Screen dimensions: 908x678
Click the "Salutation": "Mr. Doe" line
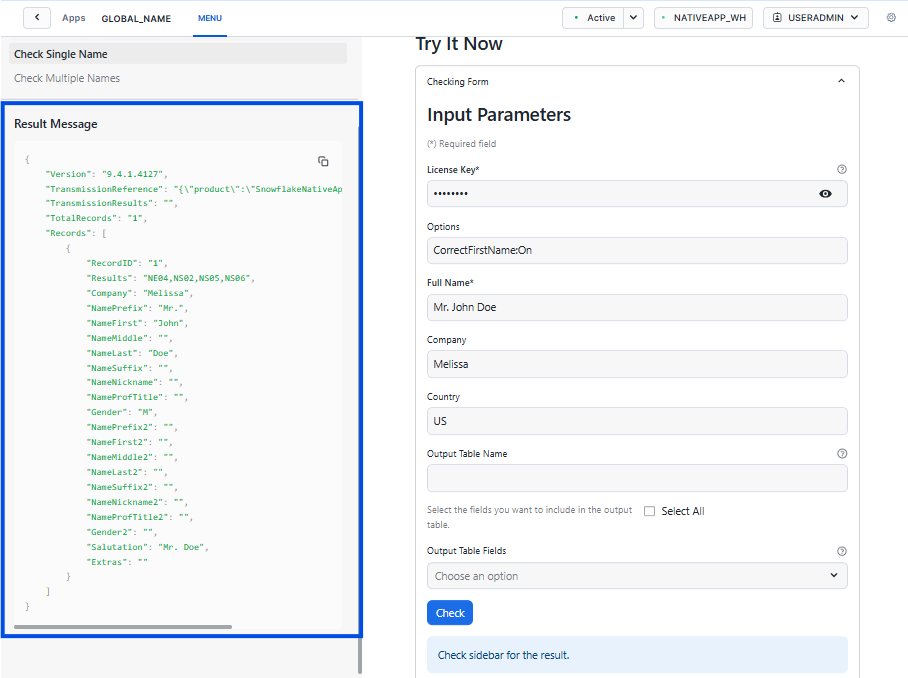point(148,547)
